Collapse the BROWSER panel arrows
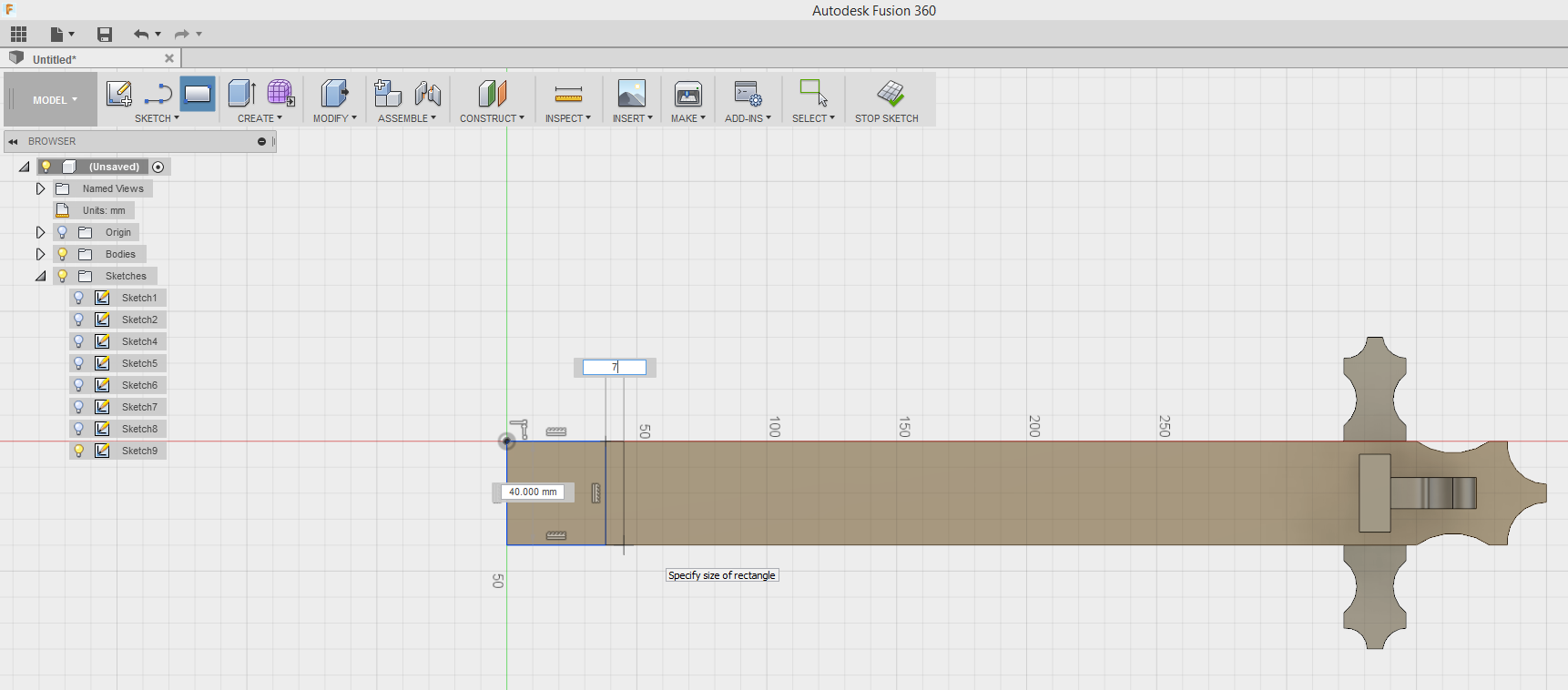Viewport: 1568px width, 690px height. [x=14, y=141]
